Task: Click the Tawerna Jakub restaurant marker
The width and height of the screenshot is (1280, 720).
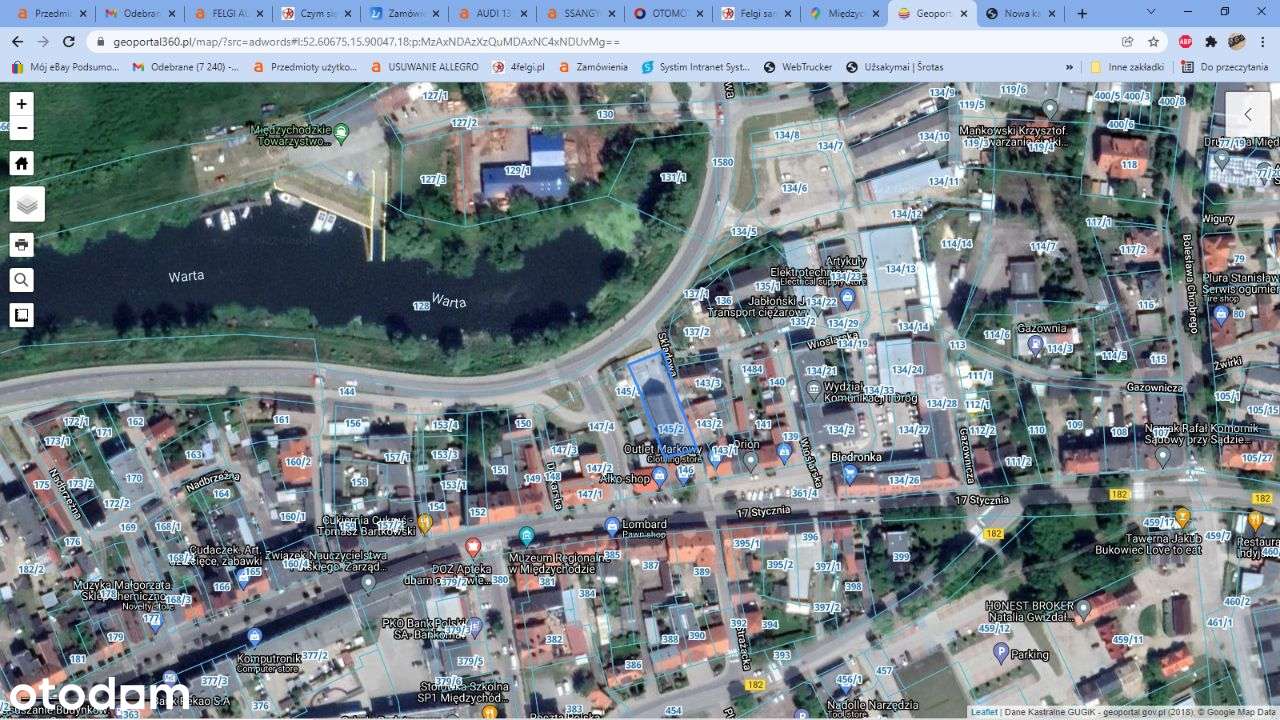Action: click(x=1183, y=518)
